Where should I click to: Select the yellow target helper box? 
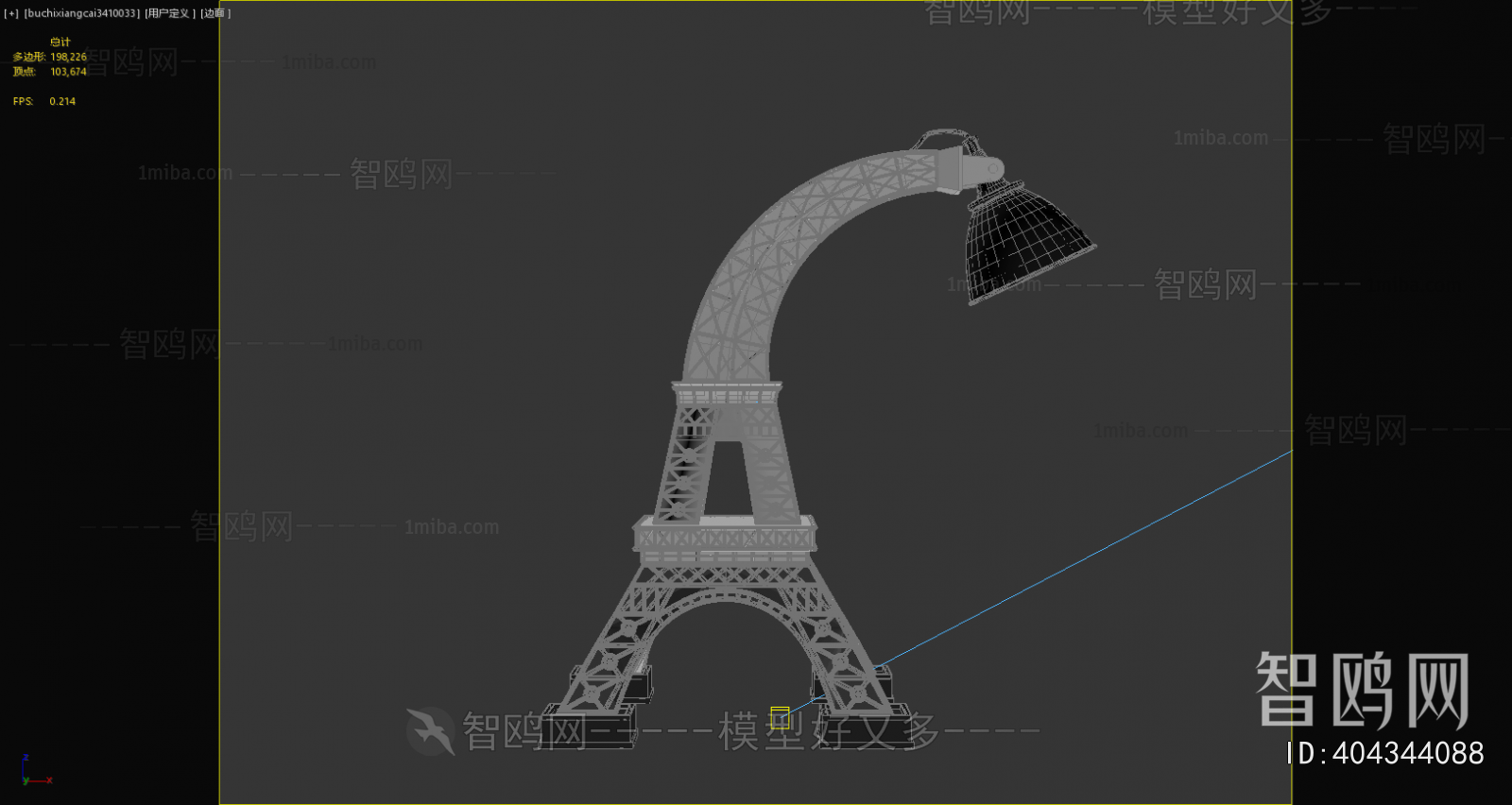click(780, 717)
